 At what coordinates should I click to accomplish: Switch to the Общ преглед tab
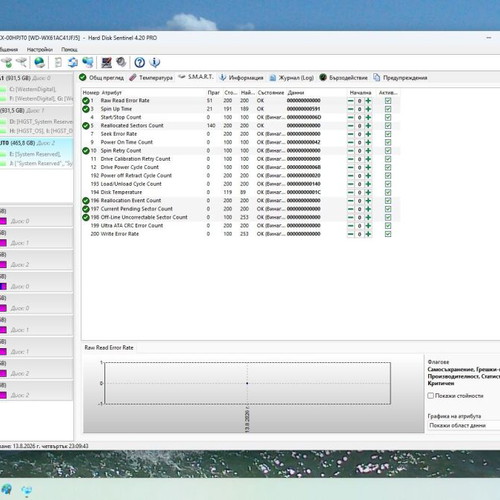[x=101, y=78]
